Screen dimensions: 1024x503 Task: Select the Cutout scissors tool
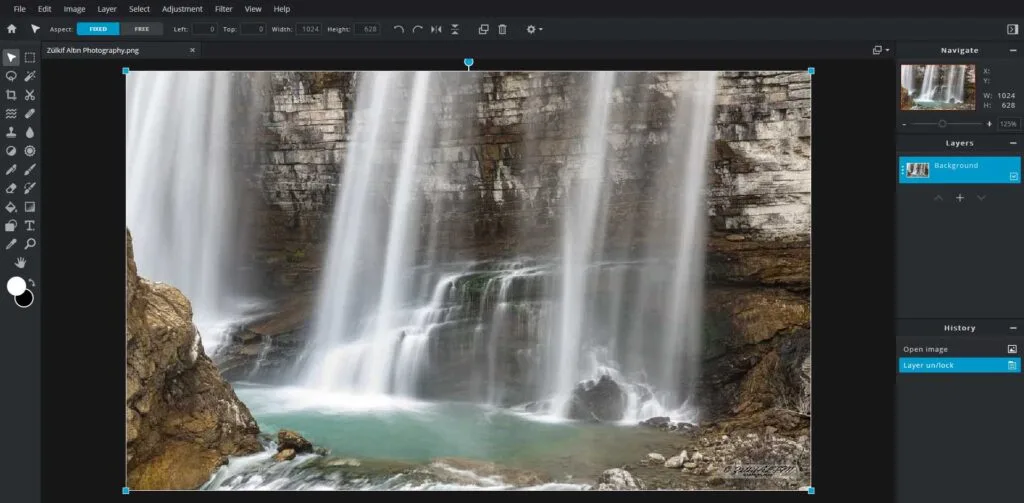[30, 95]
